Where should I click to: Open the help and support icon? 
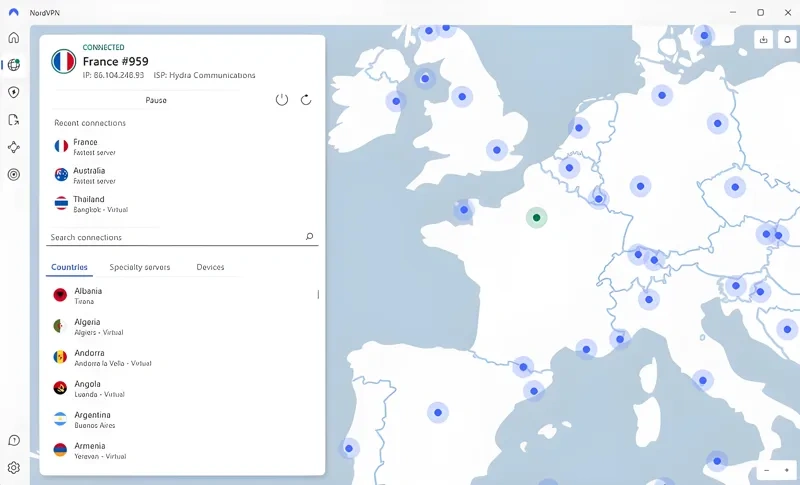tap(14, 440)
